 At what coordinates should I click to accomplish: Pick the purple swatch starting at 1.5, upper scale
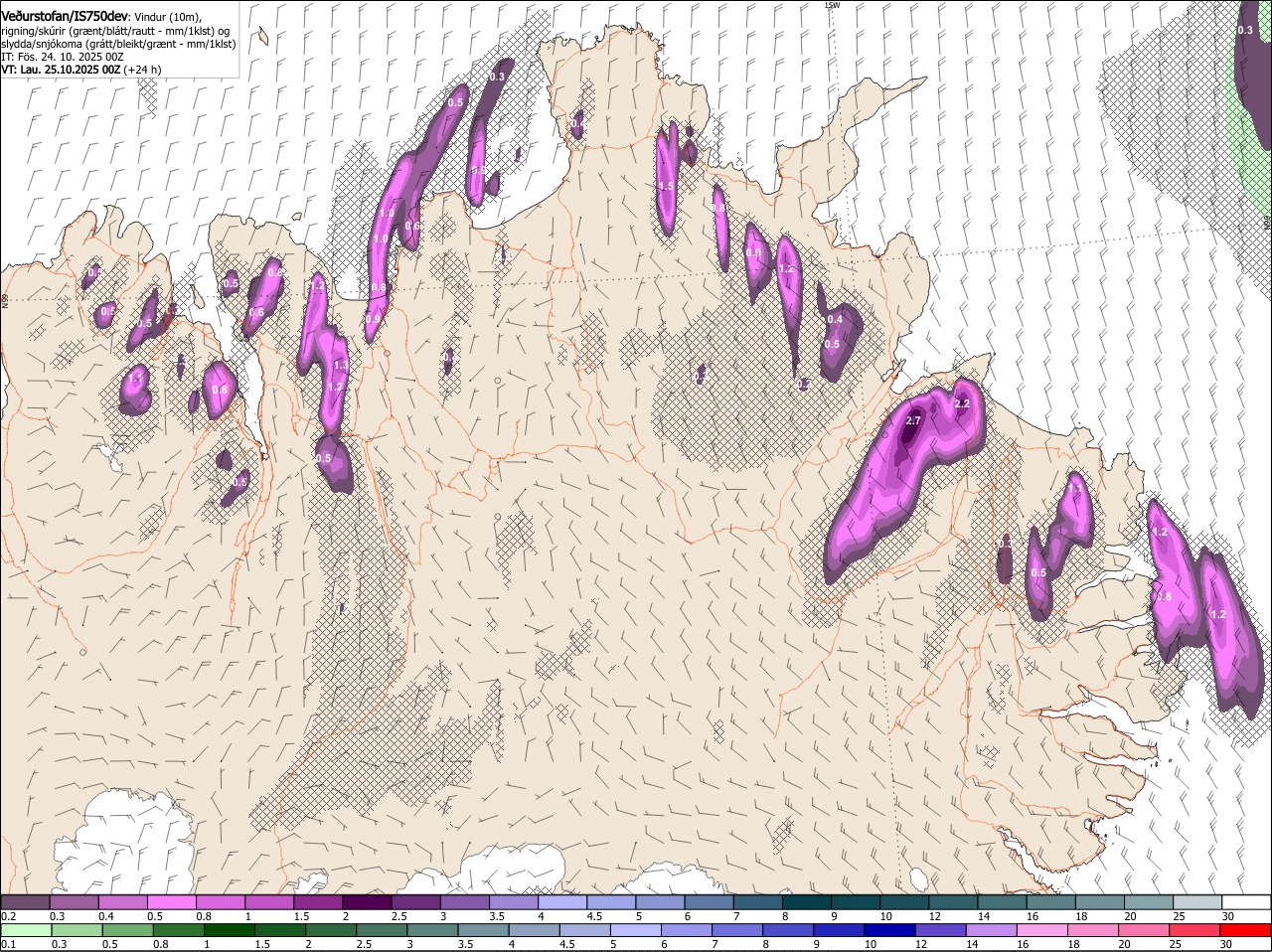pyautogui.click(x=318, y=902)
